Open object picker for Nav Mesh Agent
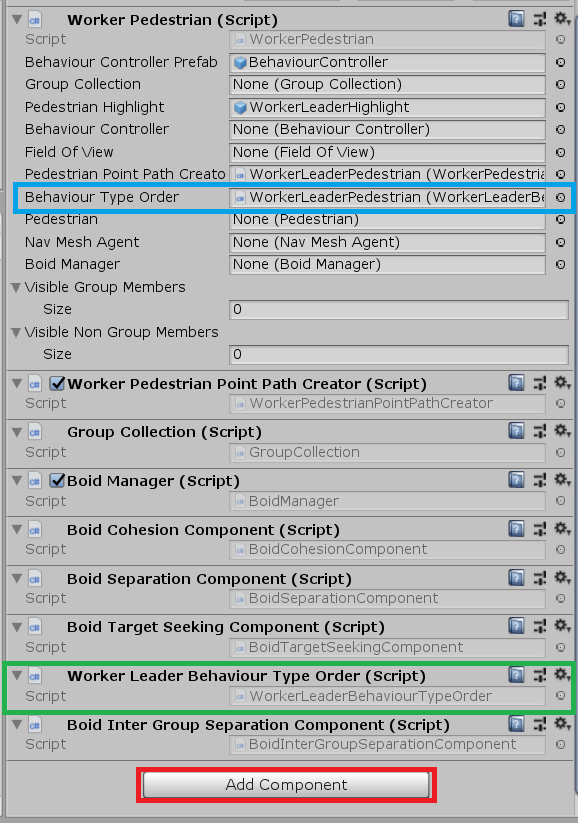Viewport: 578px width, 823px height. click(561, 242)
